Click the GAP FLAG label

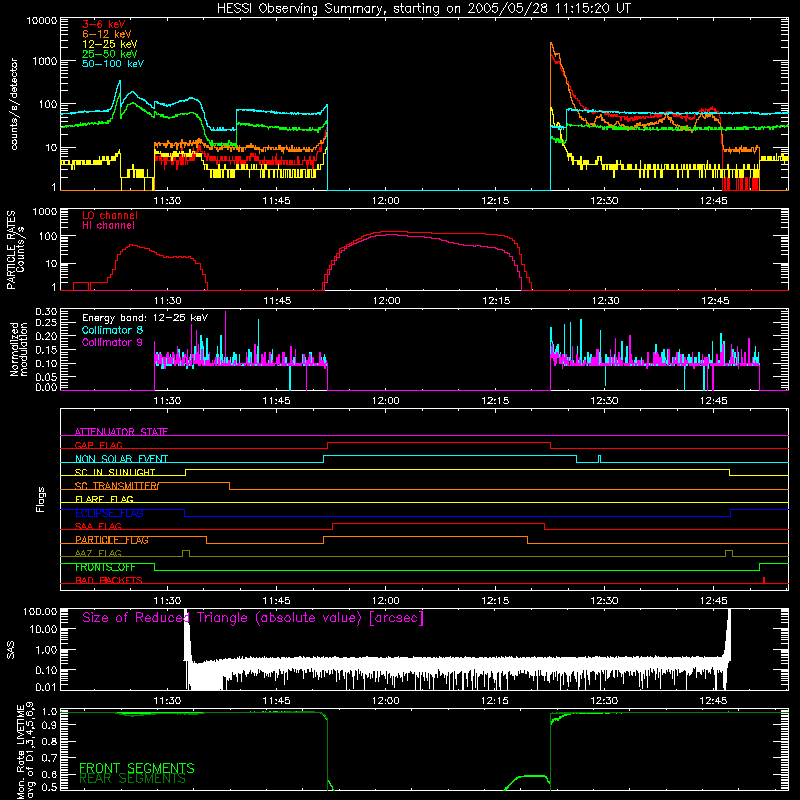point(98,445)
